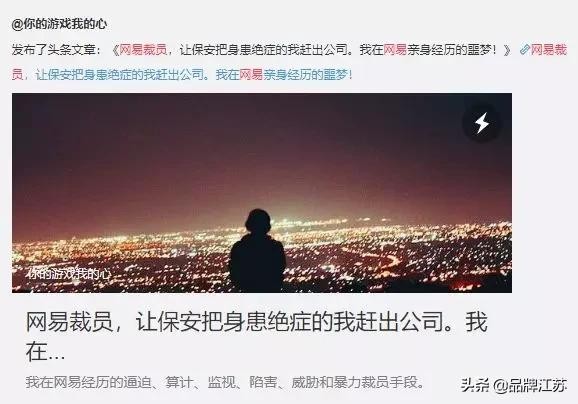Click the red 网易 keyword on the second line

coord(251,75)
